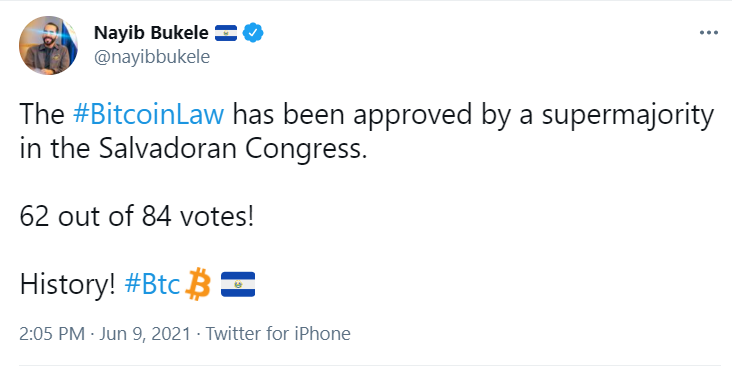Click the word "supermajority" in the tweet
The height and width of the screenshot is (374, 732).
click(x=627, y=116)
